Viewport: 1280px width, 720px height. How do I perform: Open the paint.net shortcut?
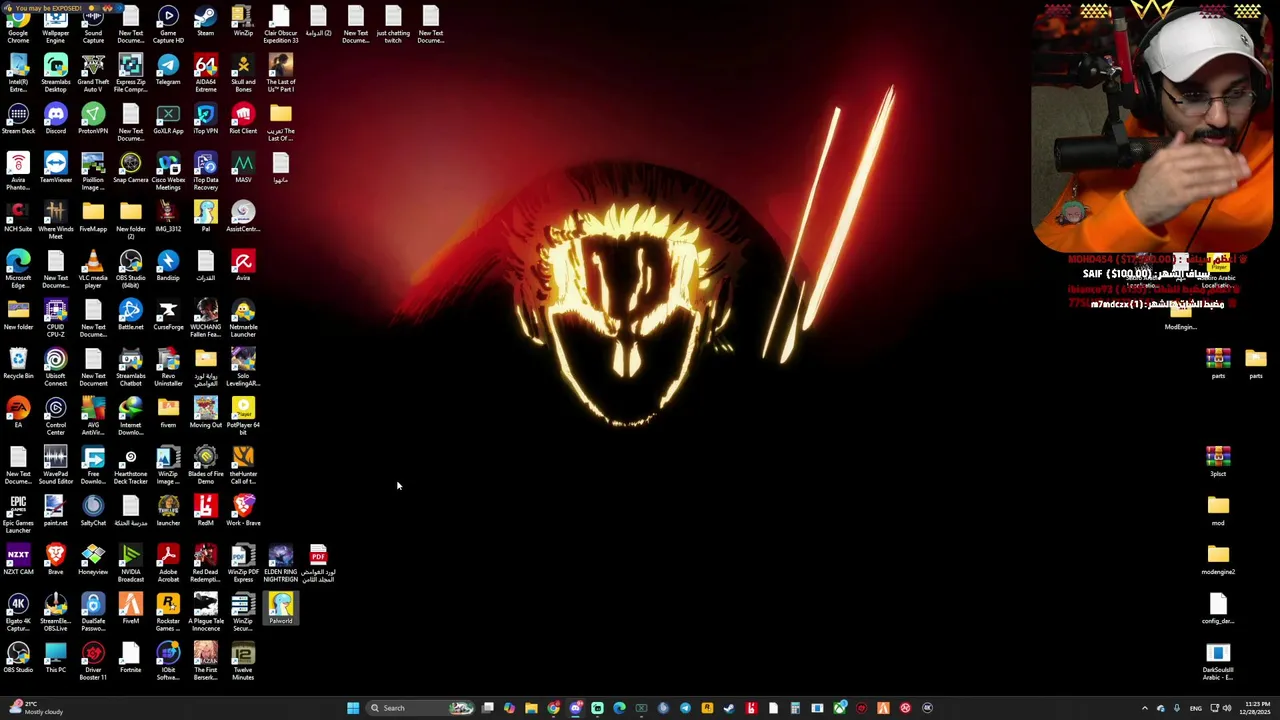pyautogui.click(x=56, y=511)
